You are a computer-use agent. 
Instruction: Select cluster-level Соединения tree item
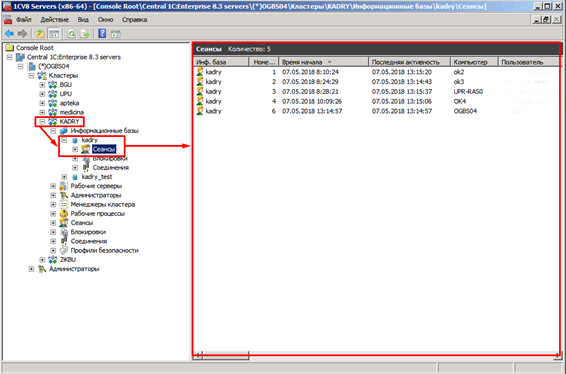pyautogui.click(x=88, y=241)
